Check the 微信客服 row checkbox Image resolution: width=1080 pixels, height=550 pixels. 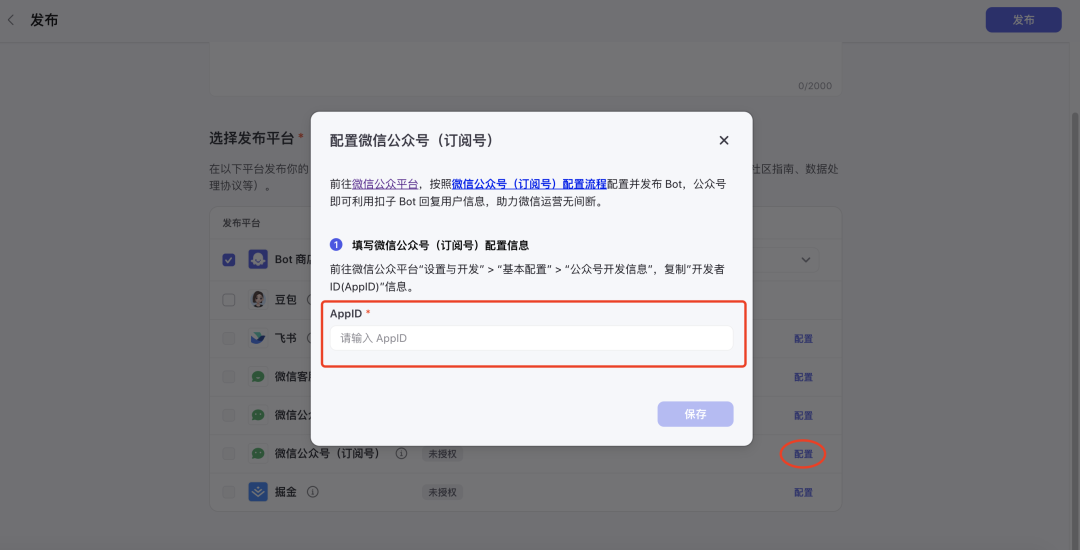click(229, 377)
